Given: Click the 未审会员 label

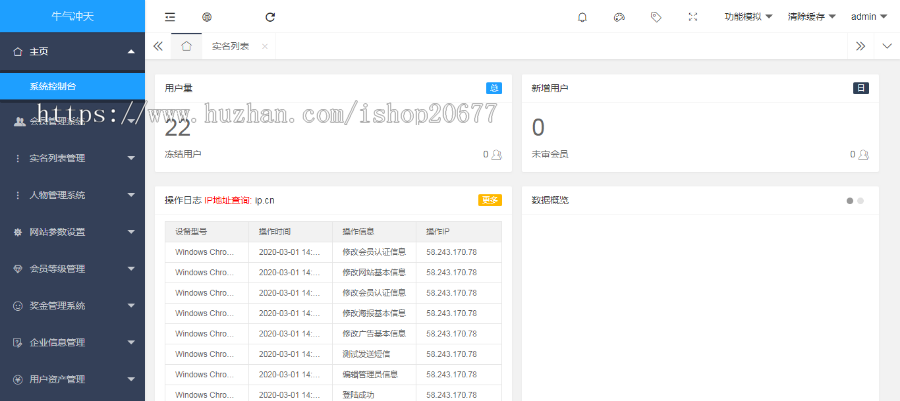Looking at the screenshot, I should point(550,154).
